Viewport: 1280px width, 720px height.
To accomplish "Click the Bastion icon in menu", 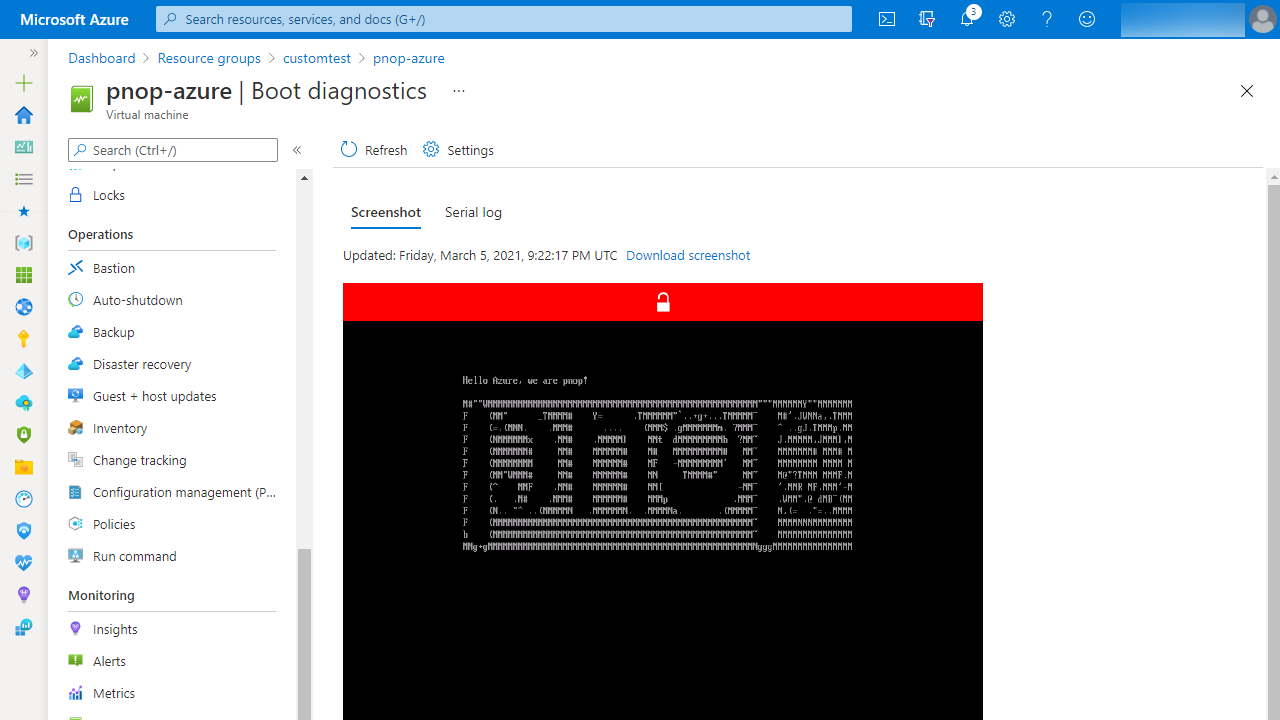I will click(76, 268).
